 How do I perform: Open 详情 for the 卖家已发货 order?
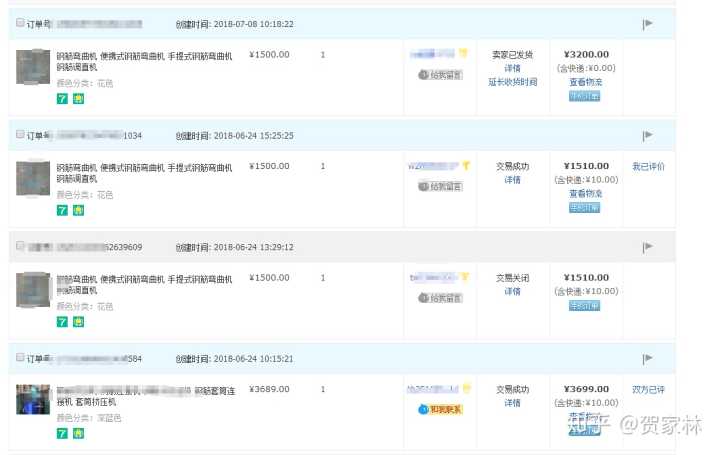(x=512, y=68)
